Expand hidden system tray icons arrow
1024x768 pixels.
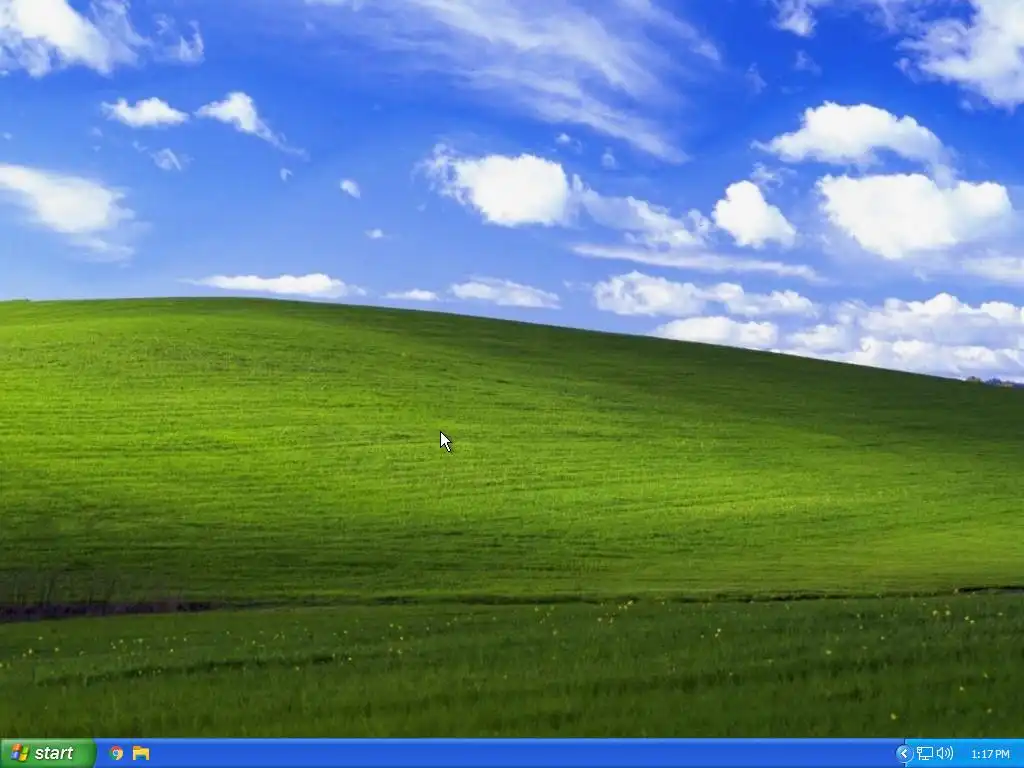click(904, 754)
